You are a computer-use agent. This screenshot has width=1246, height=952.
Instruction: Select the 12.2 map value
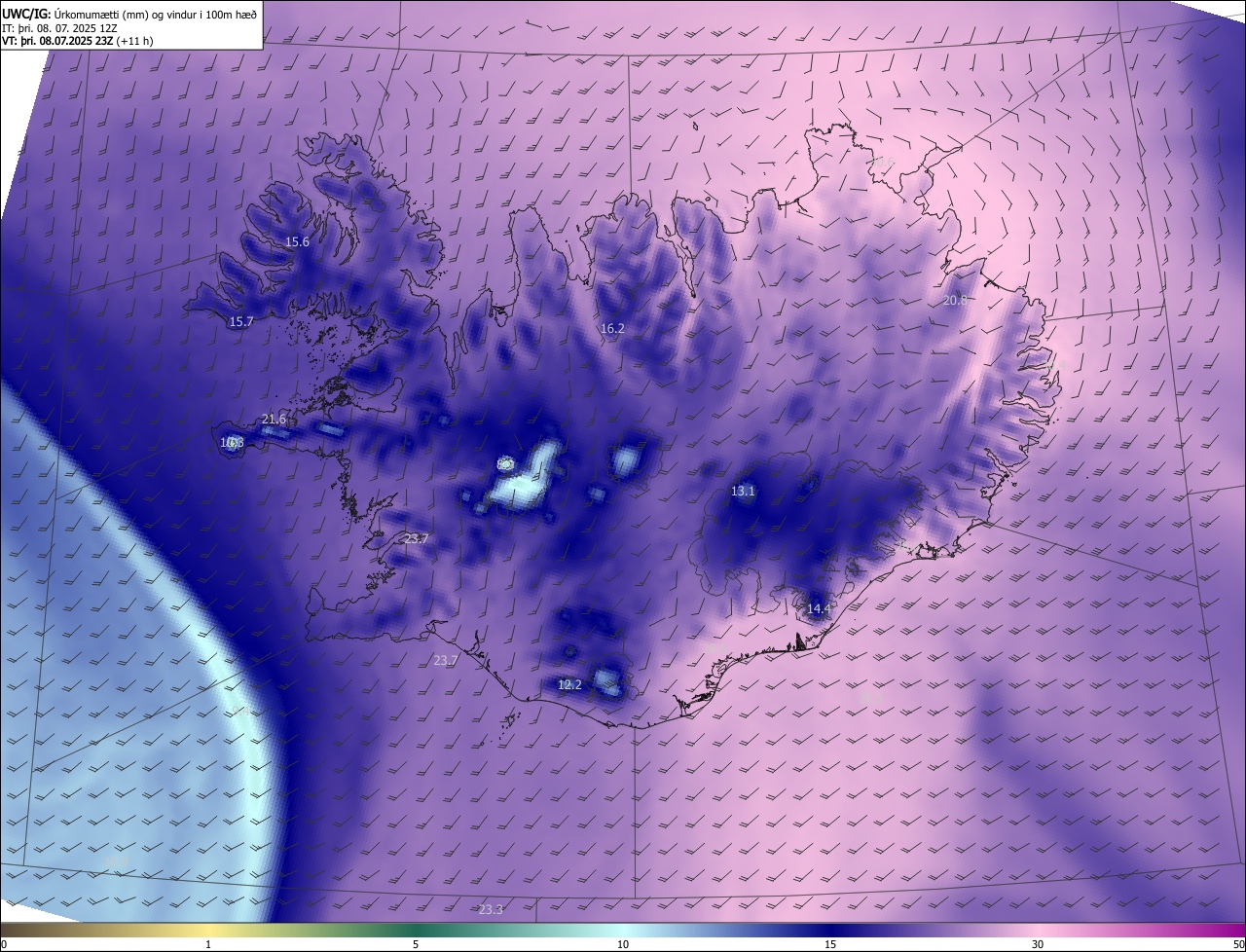click(569, 685)
